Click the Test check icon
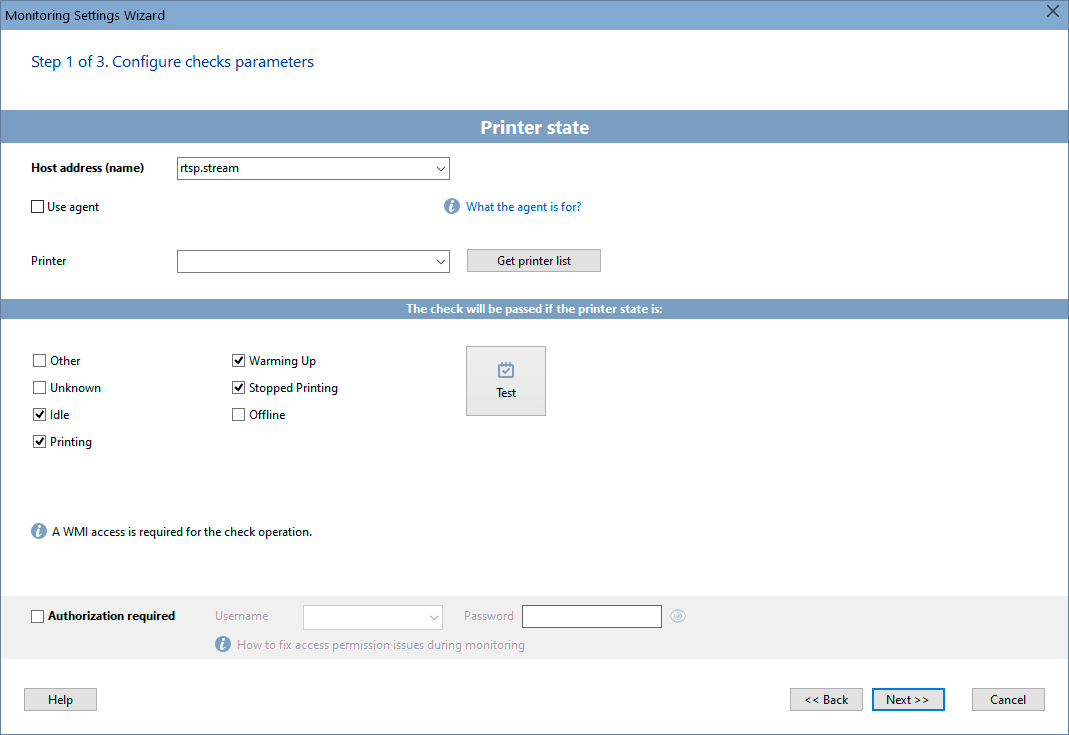 point(505,370)
